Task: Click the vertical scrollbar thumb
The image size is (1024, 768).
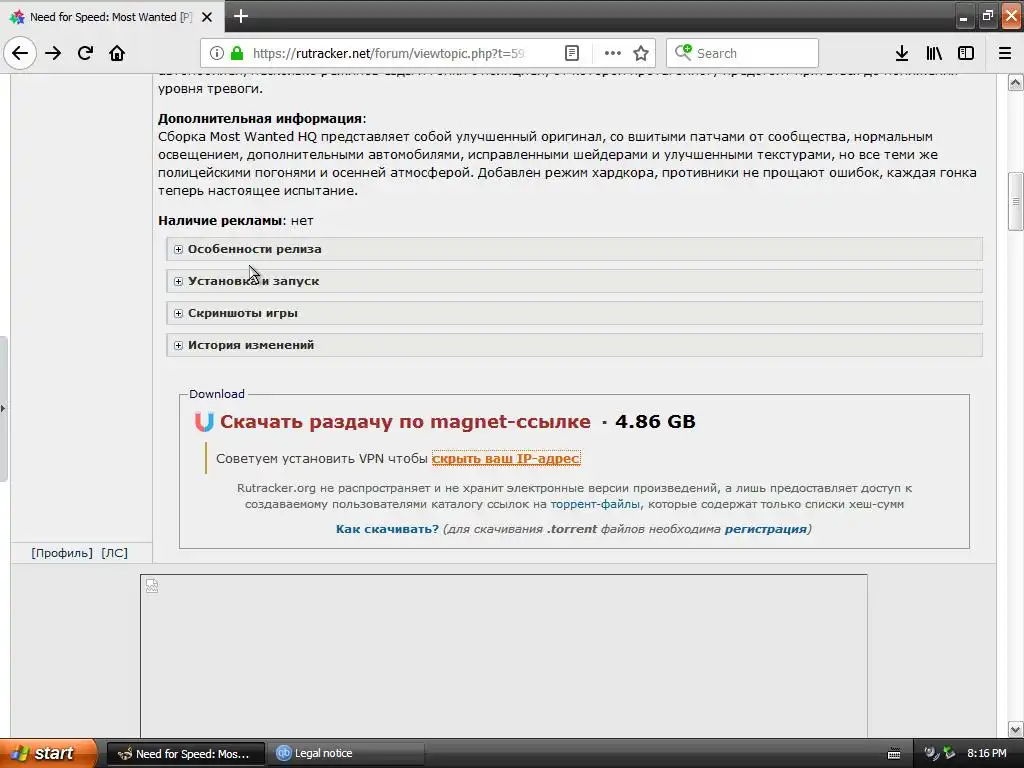Action: 1016,201
